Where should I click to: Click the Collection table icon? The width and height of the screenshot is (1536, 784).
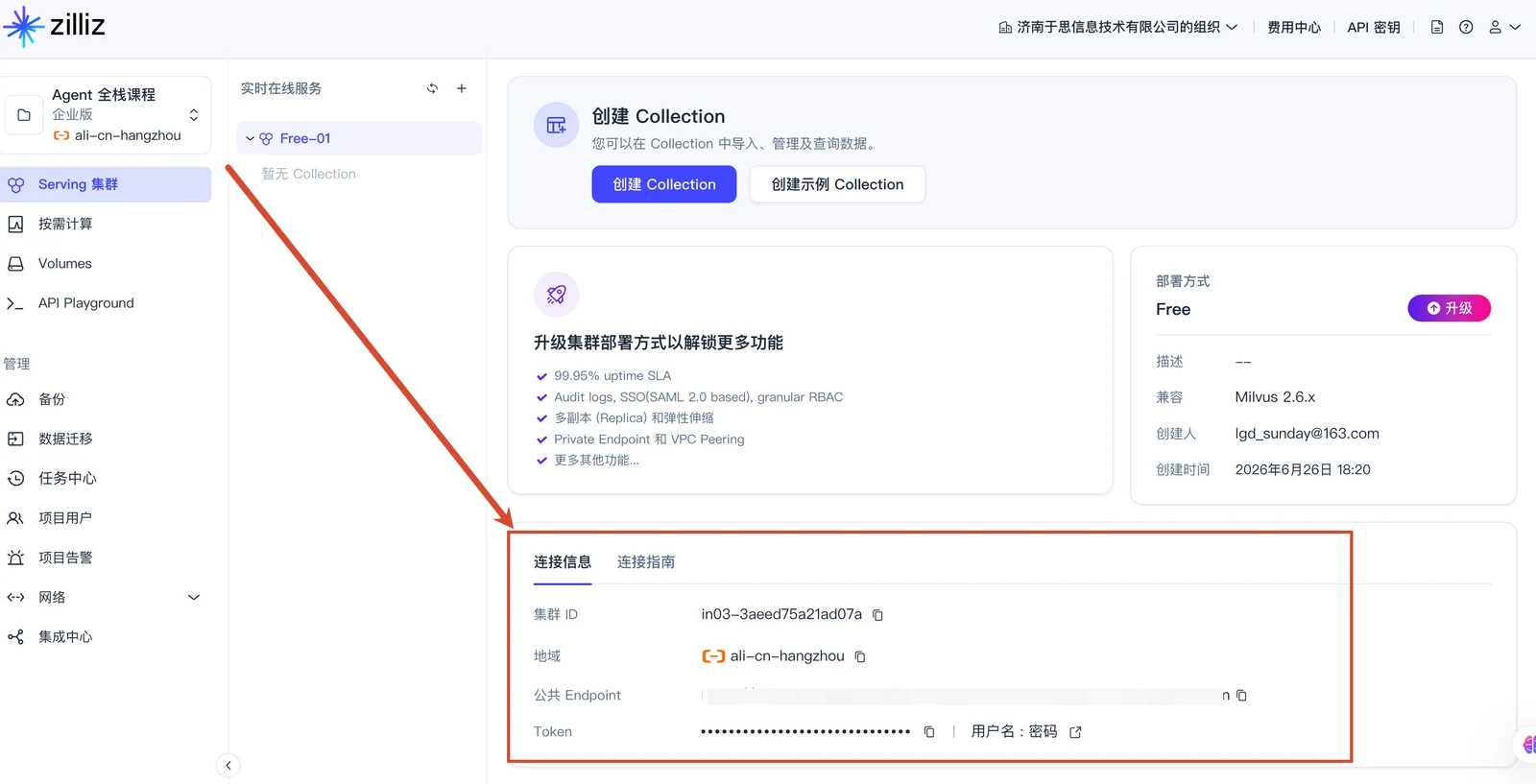(x=557, y=125)
